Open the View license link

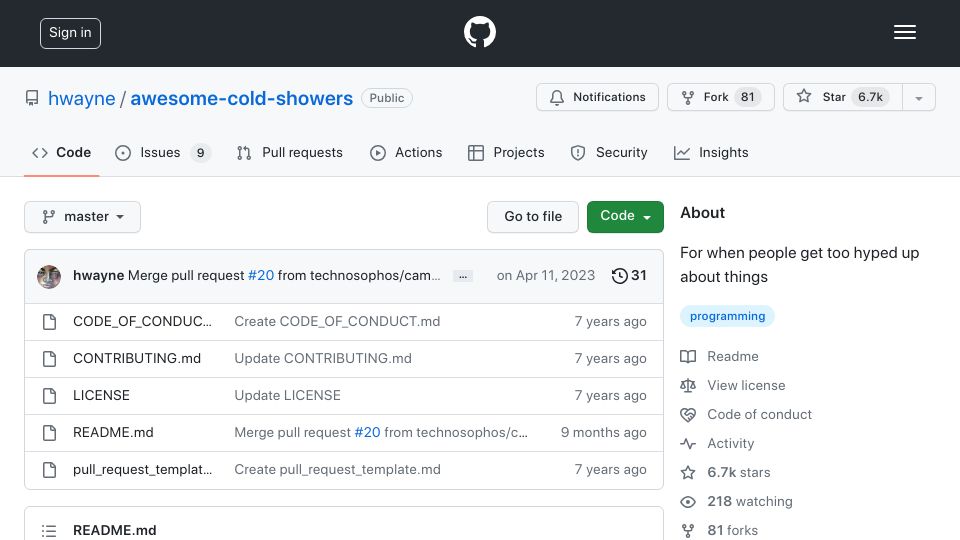coord(733,385)
